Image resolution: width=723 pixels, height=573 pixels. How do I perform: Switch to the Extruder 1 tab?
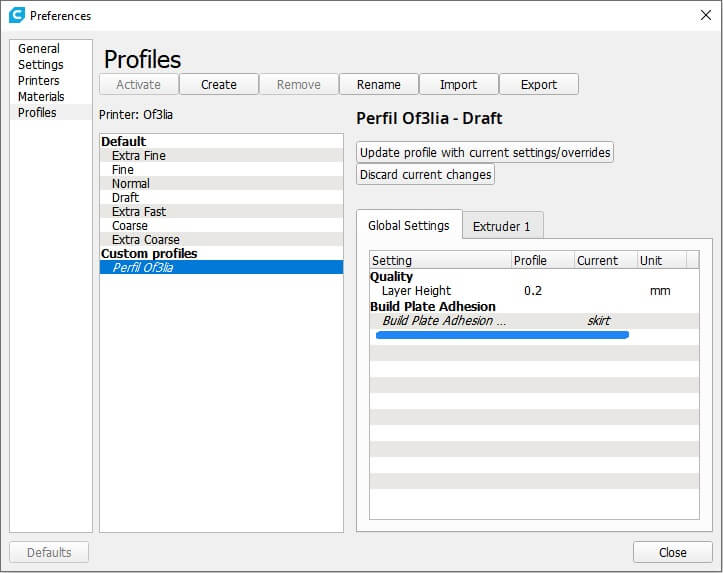tap(501, 226)
